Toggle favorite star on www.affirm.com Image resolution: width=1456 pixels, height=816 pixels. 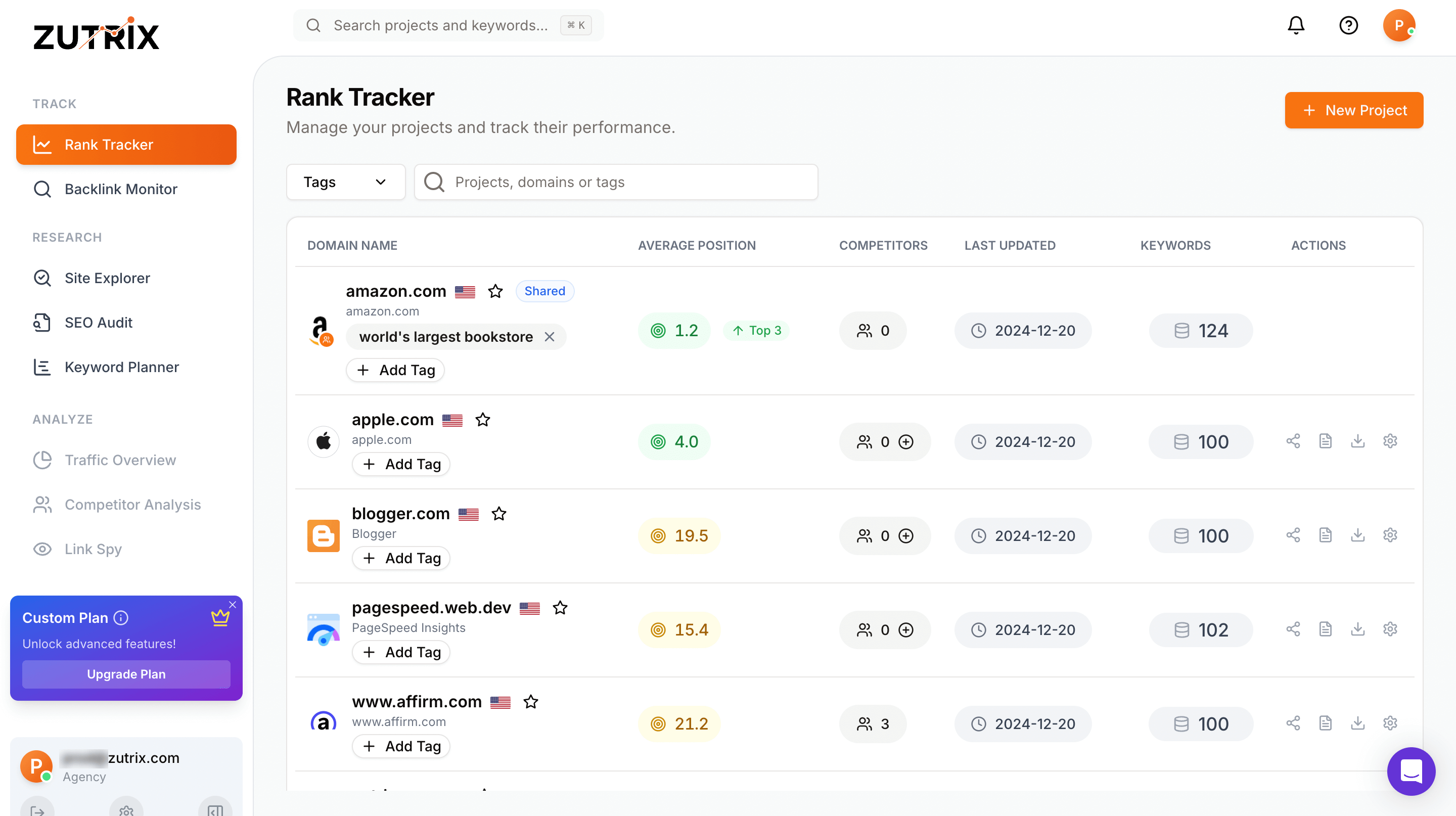(530, 702)
